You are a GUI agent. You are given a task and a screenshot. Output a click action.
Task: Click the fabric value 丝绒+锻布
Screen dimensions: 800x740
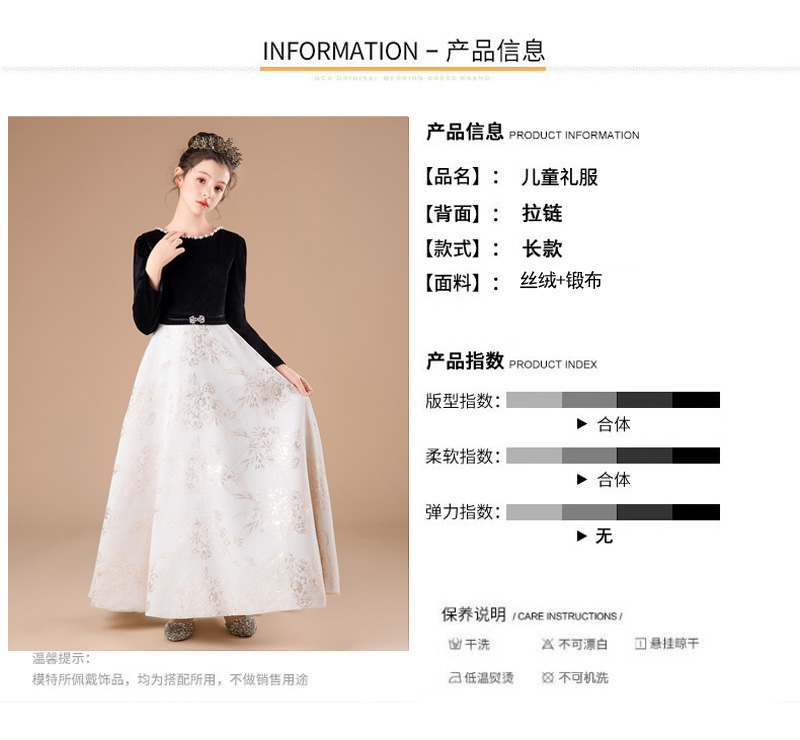coord(561,281)
